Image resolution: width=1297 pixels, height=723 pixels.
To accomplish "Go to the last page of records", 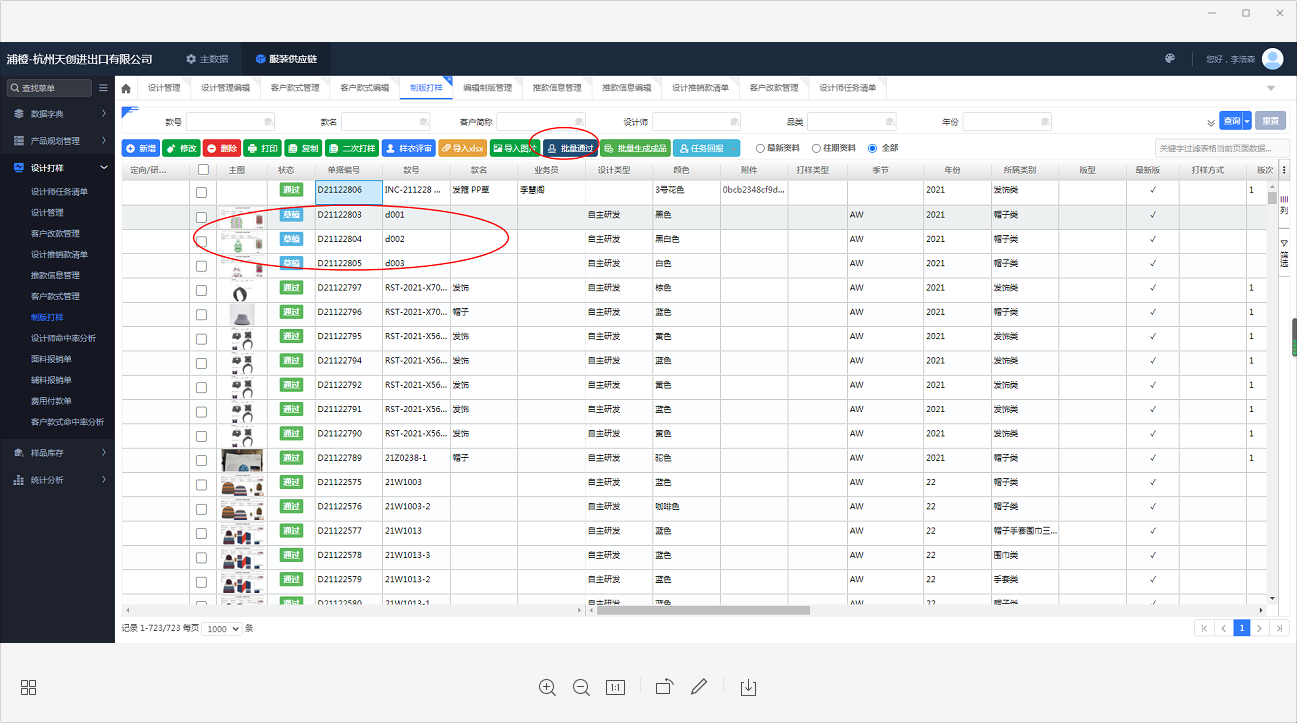I will pyautogui.click(x=1279, y=628).
